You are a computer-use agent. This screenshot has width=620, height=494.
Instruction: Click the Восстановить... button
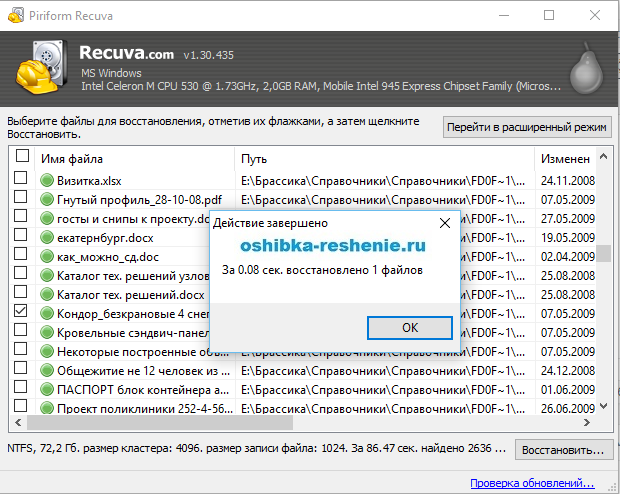[x=563, y=449]
